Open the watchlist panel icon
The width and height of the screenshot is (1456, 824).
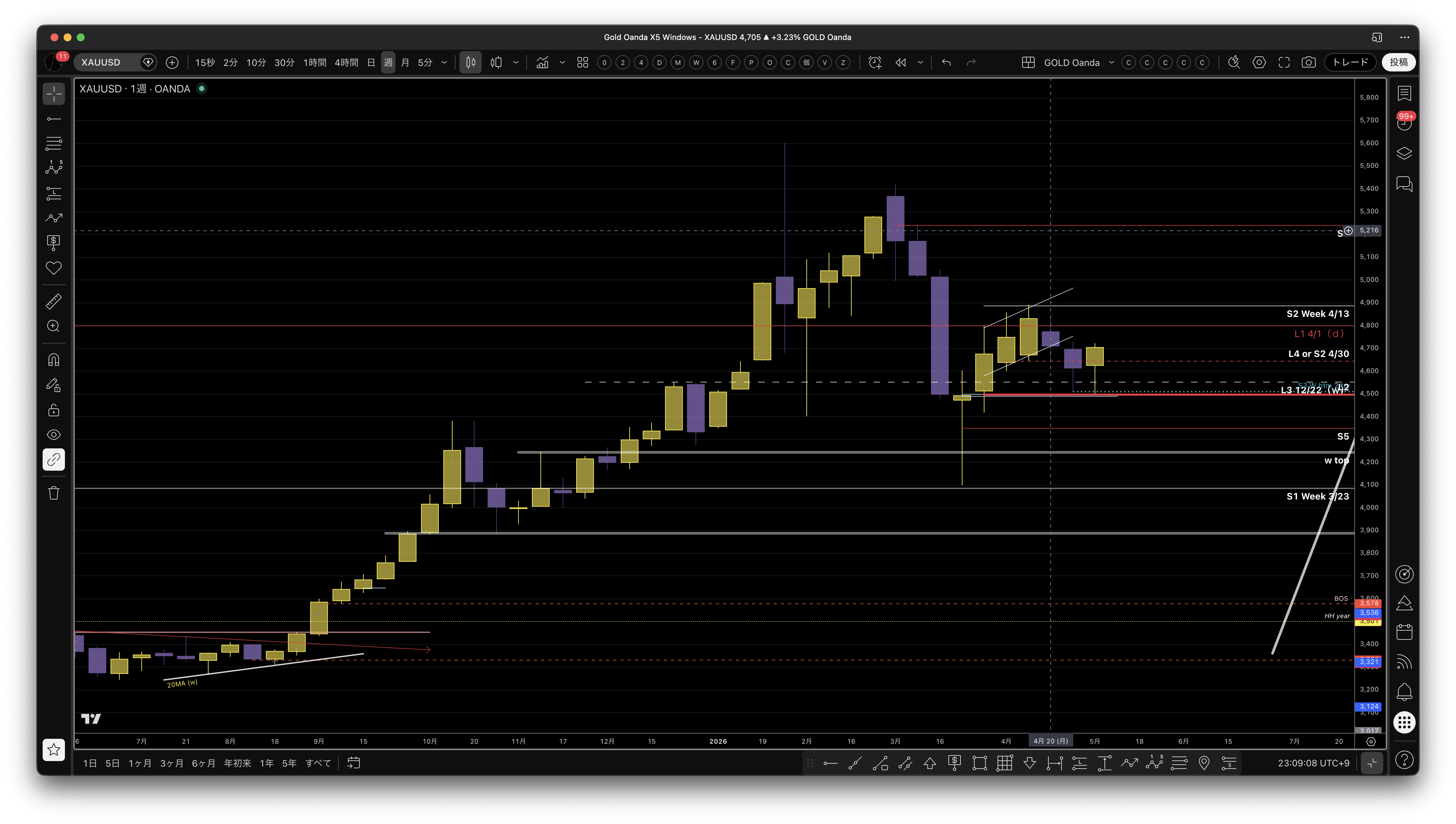pyautogui.click(x=1405, y=93)
